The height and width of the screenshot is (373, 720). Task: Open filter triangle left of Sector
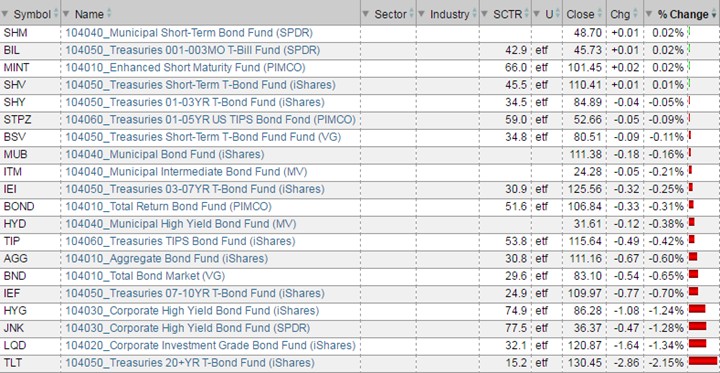pos(366,14)
